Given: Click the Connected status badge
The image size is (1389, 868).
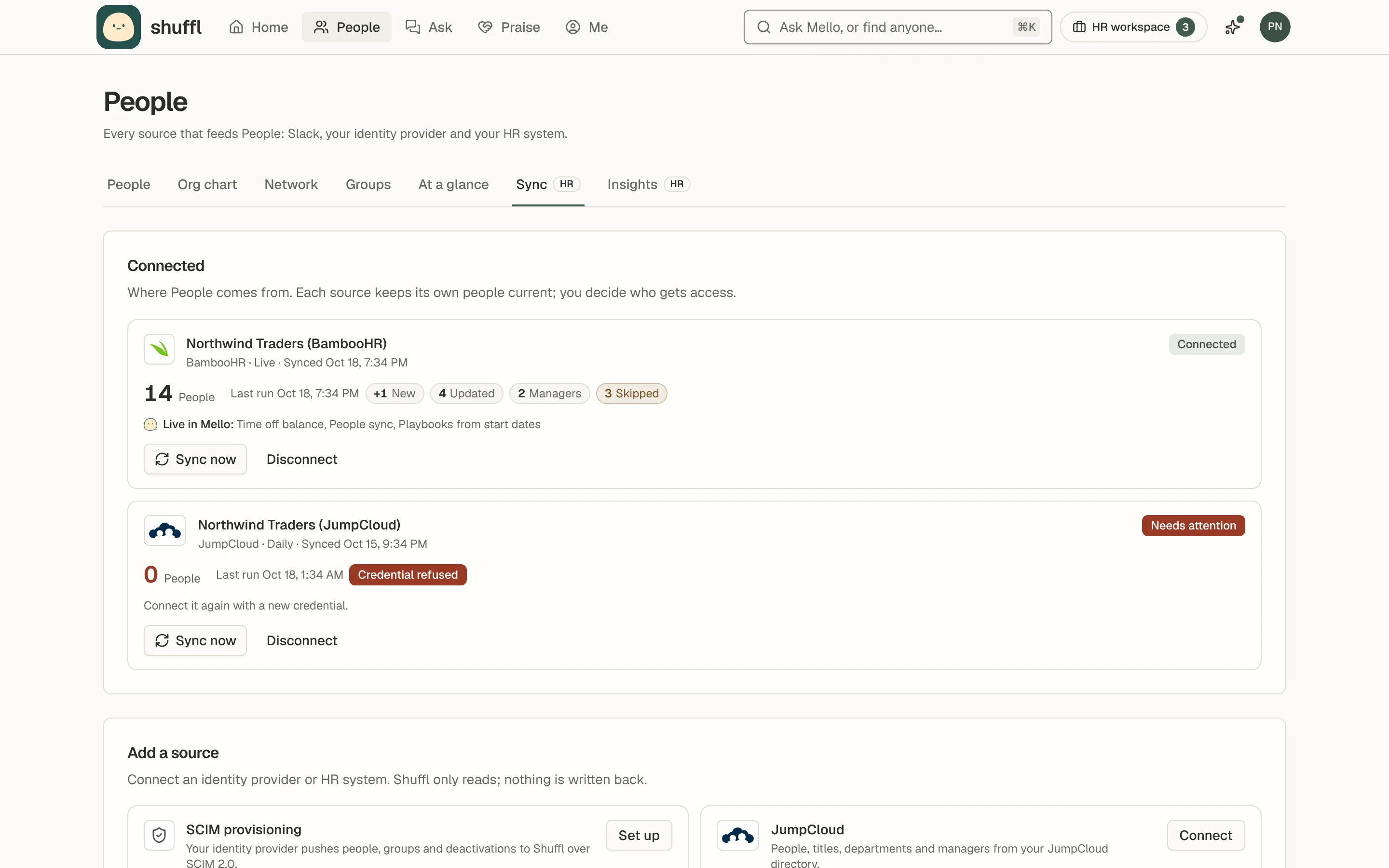Looking at the screenshot, I should click(x=1207, y=344).
